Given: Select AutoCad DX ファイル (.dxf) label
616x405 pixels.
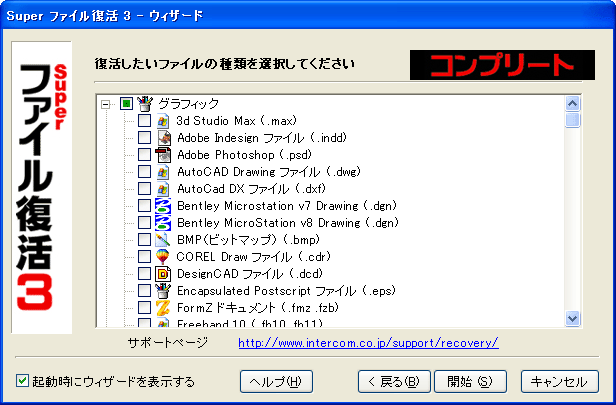Looking at the screenshot, I should 252,189.
